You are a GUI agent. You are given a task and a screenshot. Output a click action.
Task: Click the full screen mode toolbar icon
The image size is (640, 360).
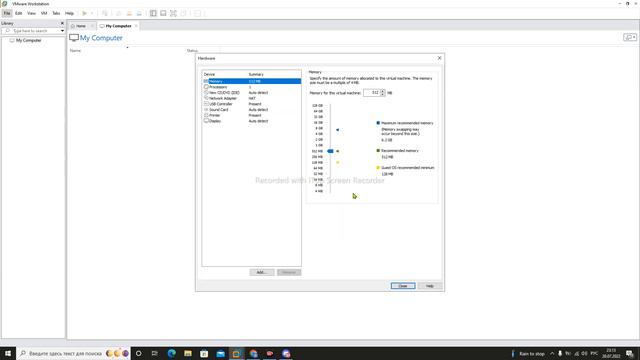coord(173,13)
